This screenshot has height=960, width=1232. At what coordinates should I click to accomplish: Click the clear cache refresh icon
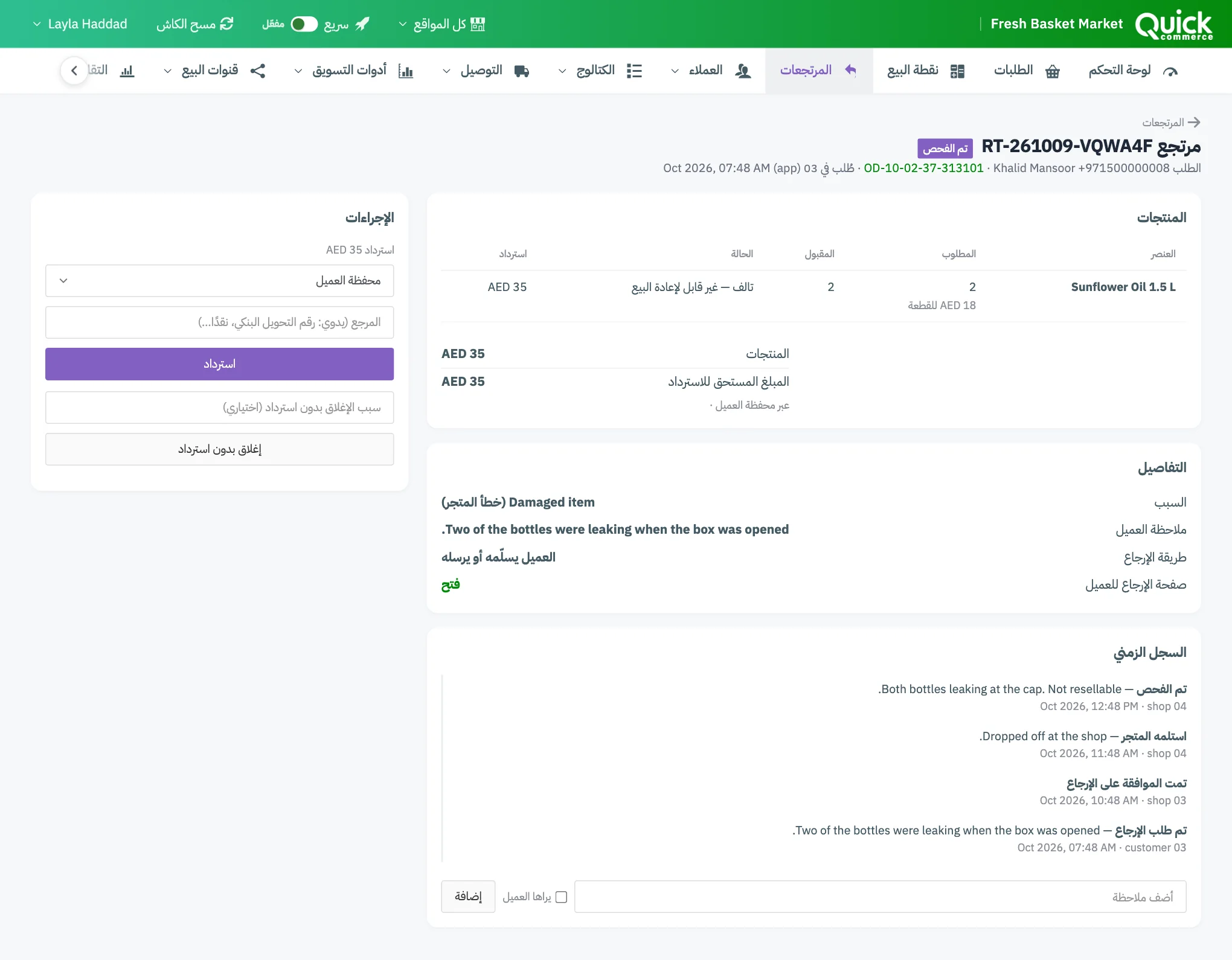[226, 24]
